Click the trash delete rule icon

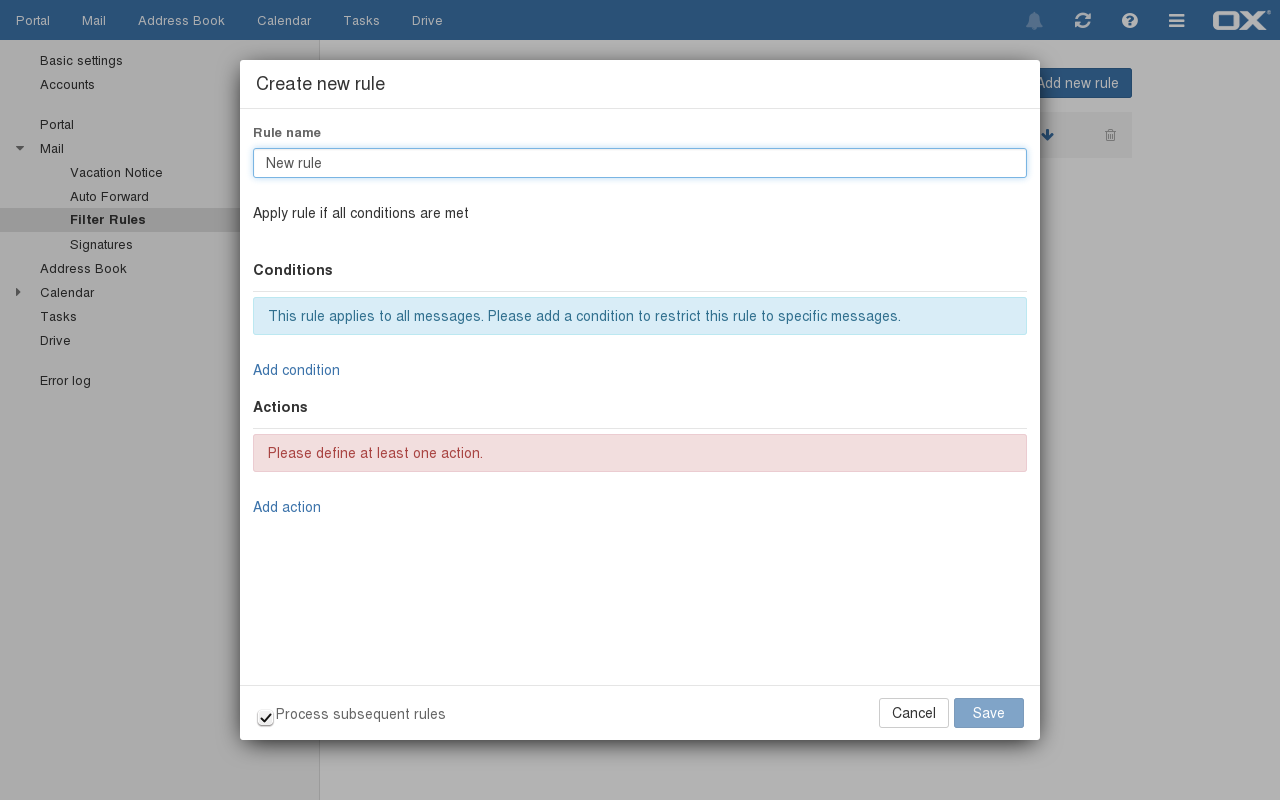[x=1110, y=135]
